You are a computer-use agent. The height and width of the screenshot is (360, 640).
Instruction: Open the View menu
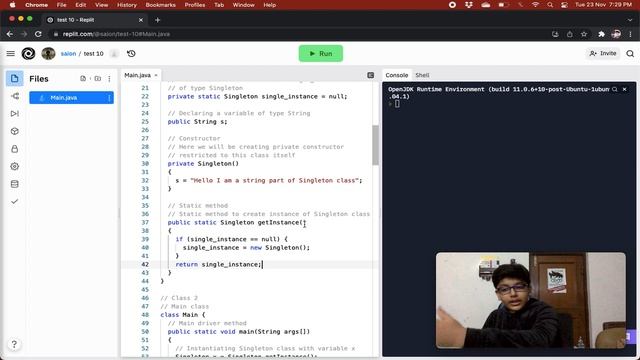(x=101, y=5)
